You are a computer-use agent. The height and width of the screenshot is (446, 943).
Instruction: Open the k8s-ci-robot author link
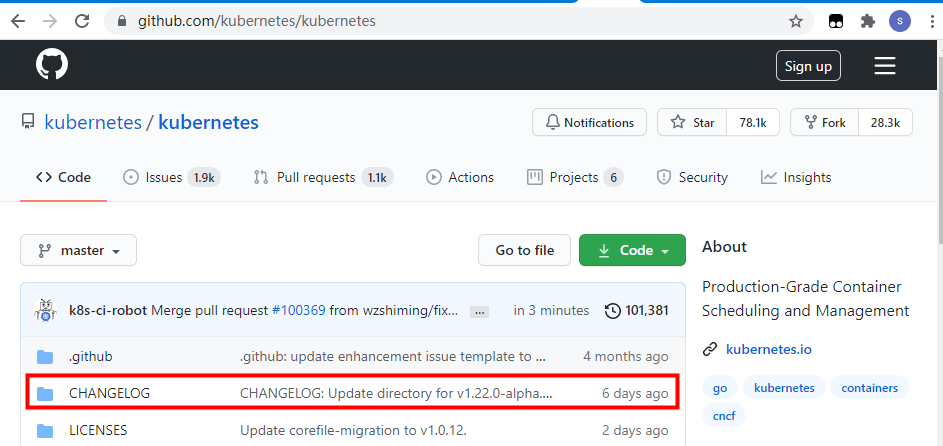(108, 311)
